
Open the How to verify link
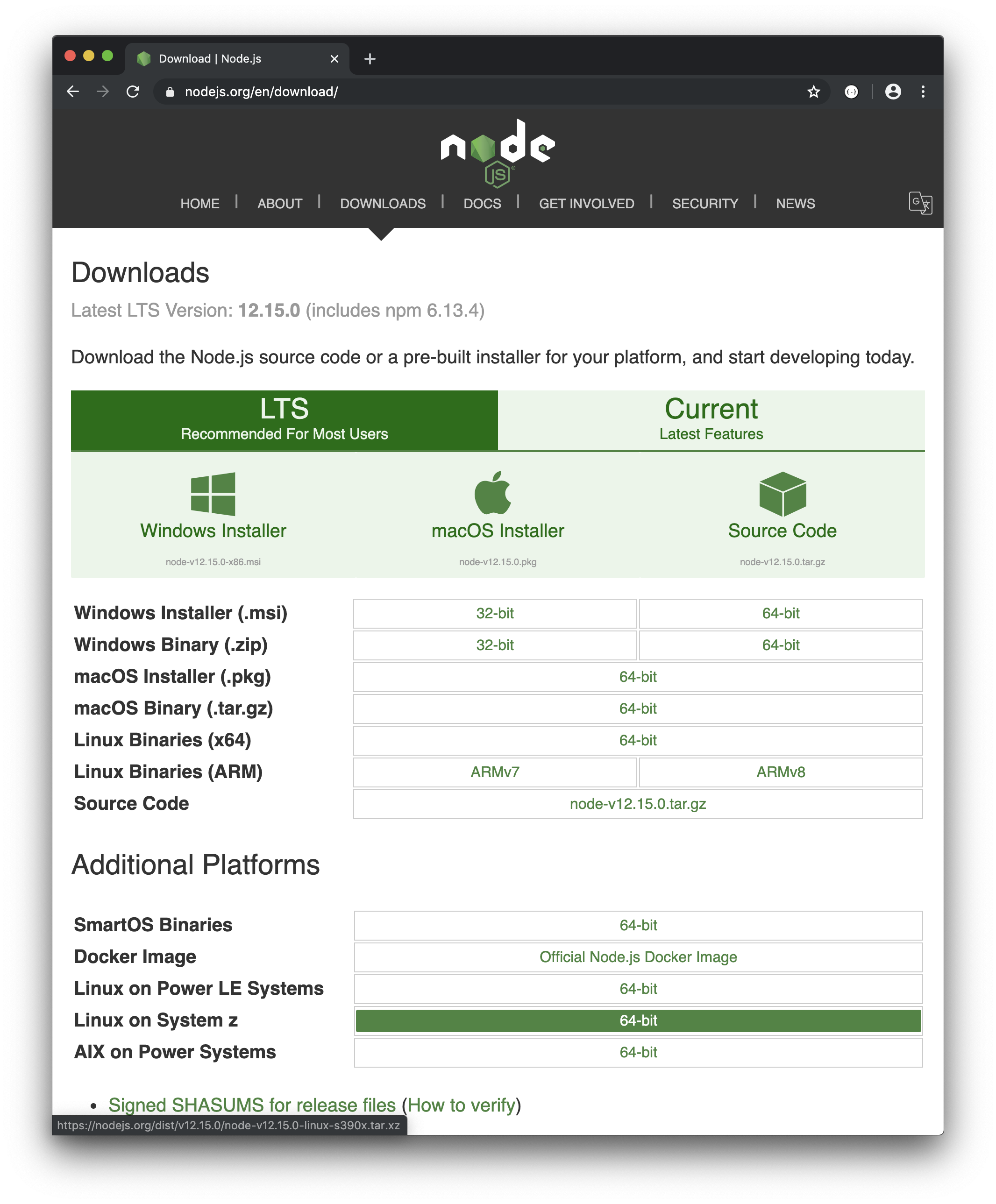pos(461,1105)
